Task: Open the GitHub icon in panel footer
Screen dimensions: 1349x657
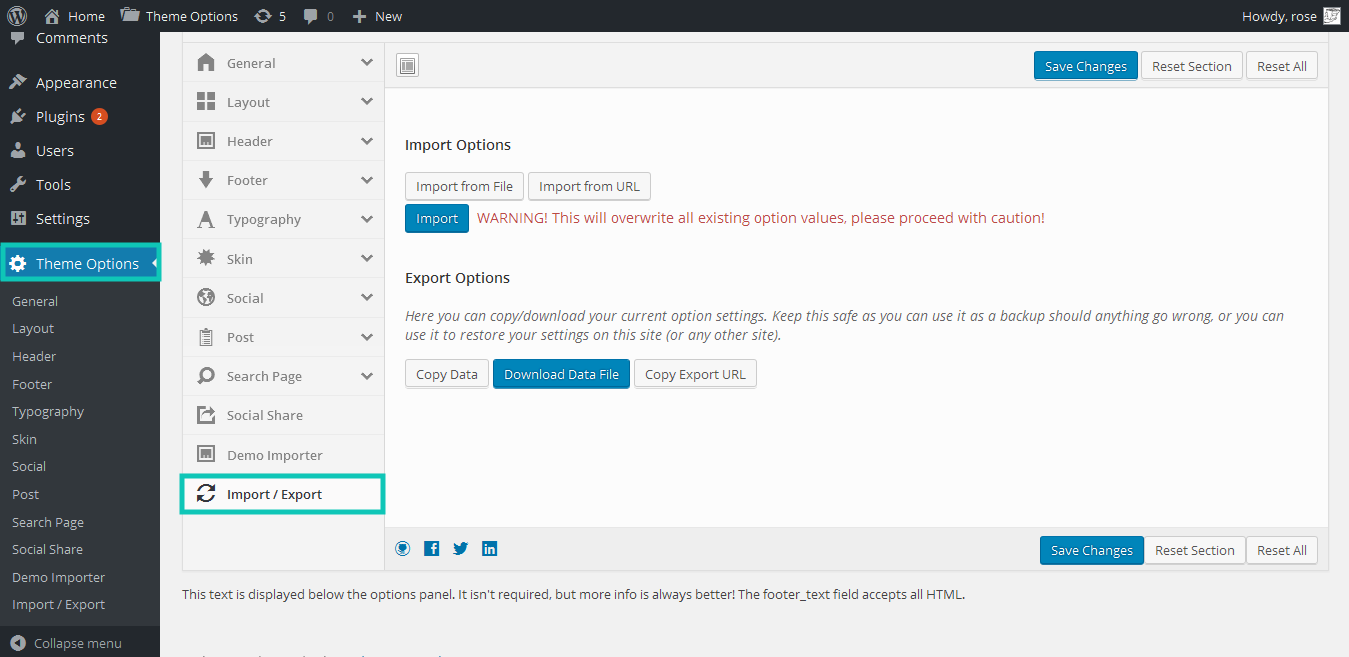Action: click(x=403, y=548)
